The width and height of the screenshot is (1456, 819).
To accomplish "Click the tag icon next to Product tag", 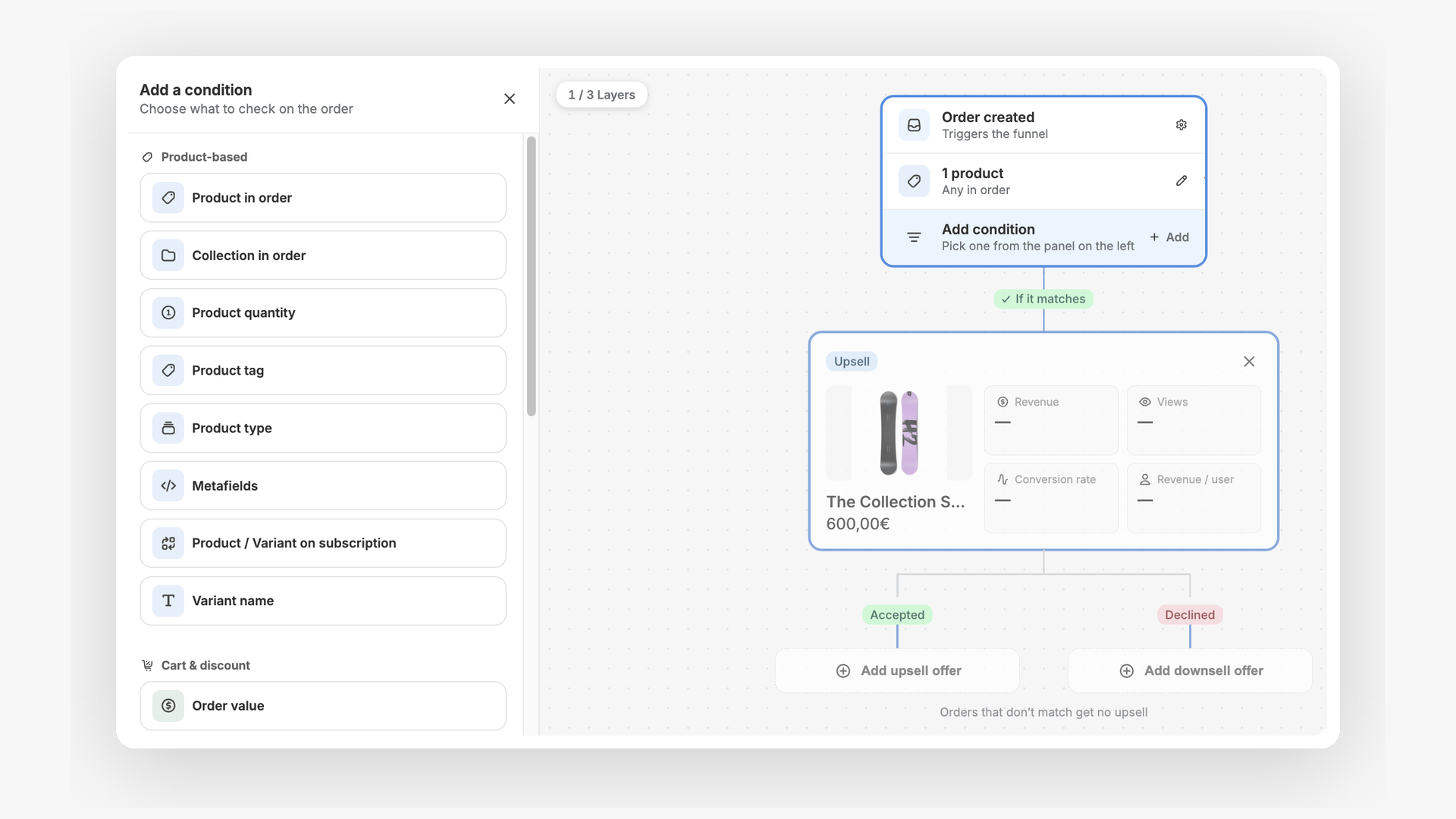I will (x=168, y=370).
